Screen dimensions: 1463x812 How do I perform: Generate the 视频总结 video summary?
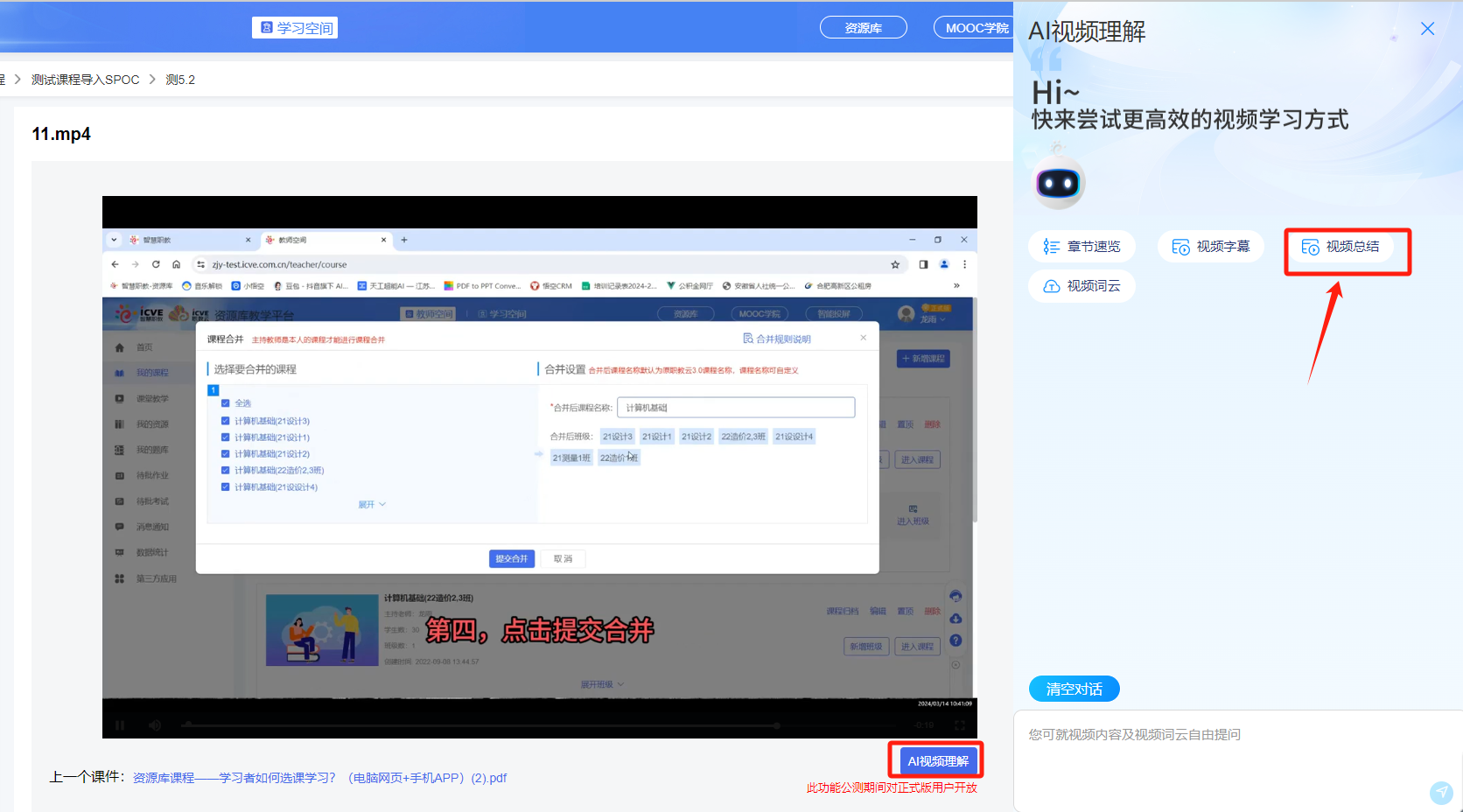coord(1340,247)
